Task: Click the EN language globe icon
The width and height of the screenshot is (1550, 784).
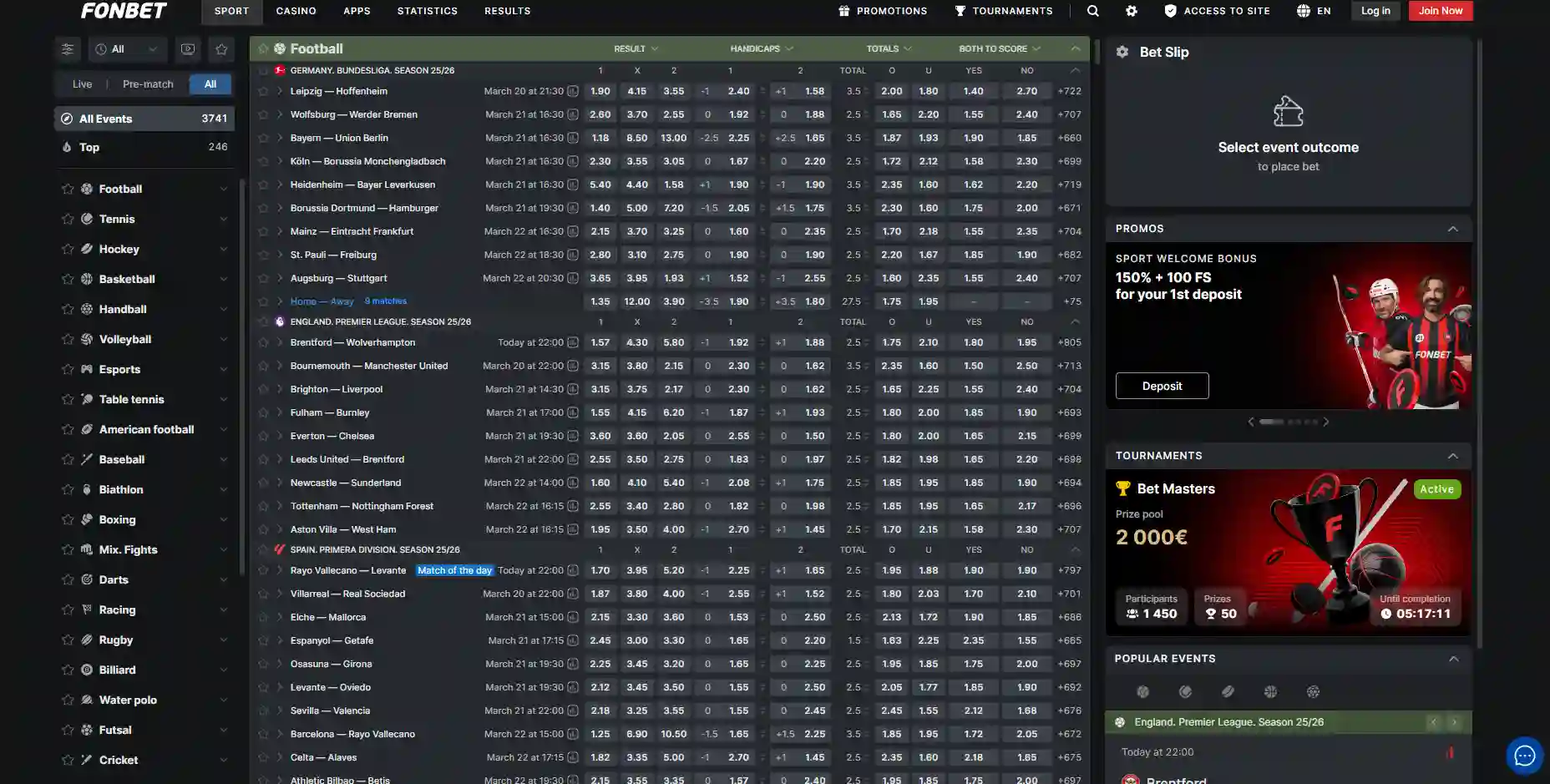Action: (1304, 11)
